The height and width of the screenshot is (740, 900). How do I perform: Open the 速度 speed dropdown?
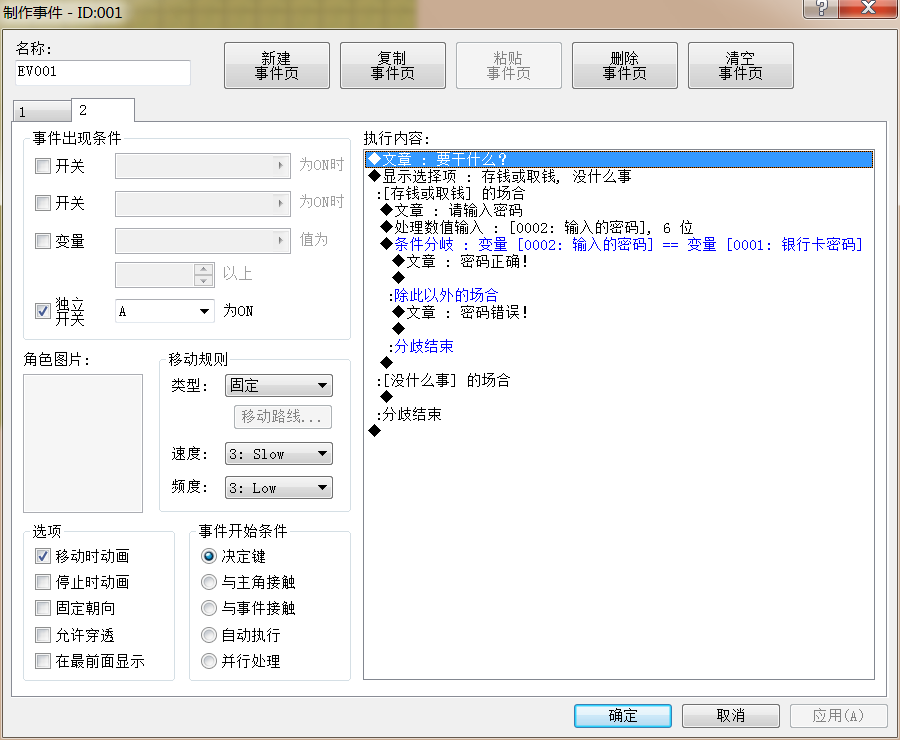(x=279, y=454)
